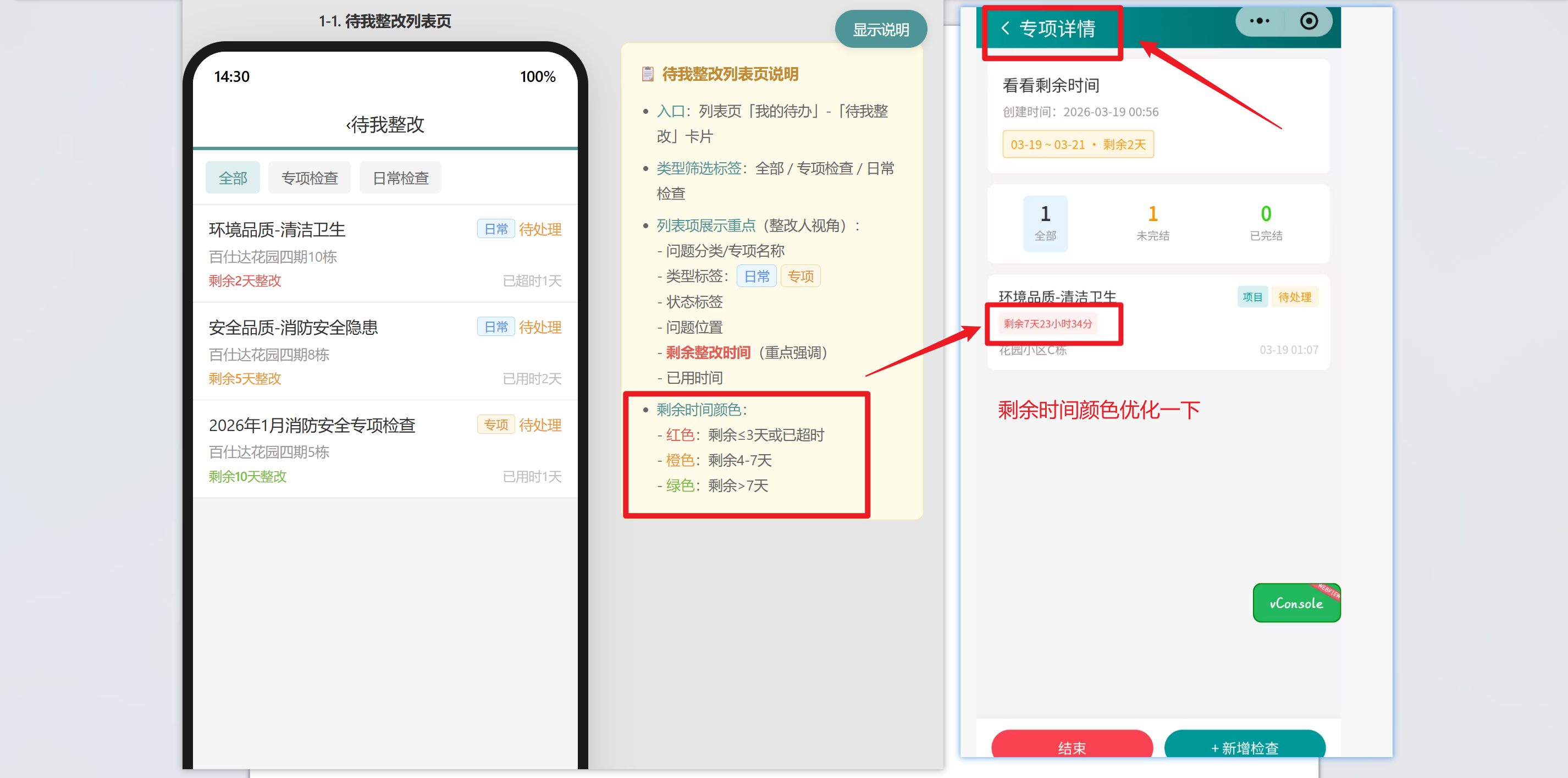The height and width of the screenshot is (778, 1568).
Task: Toggle the 显示说明 button
Action: click(x=880, y=29)
